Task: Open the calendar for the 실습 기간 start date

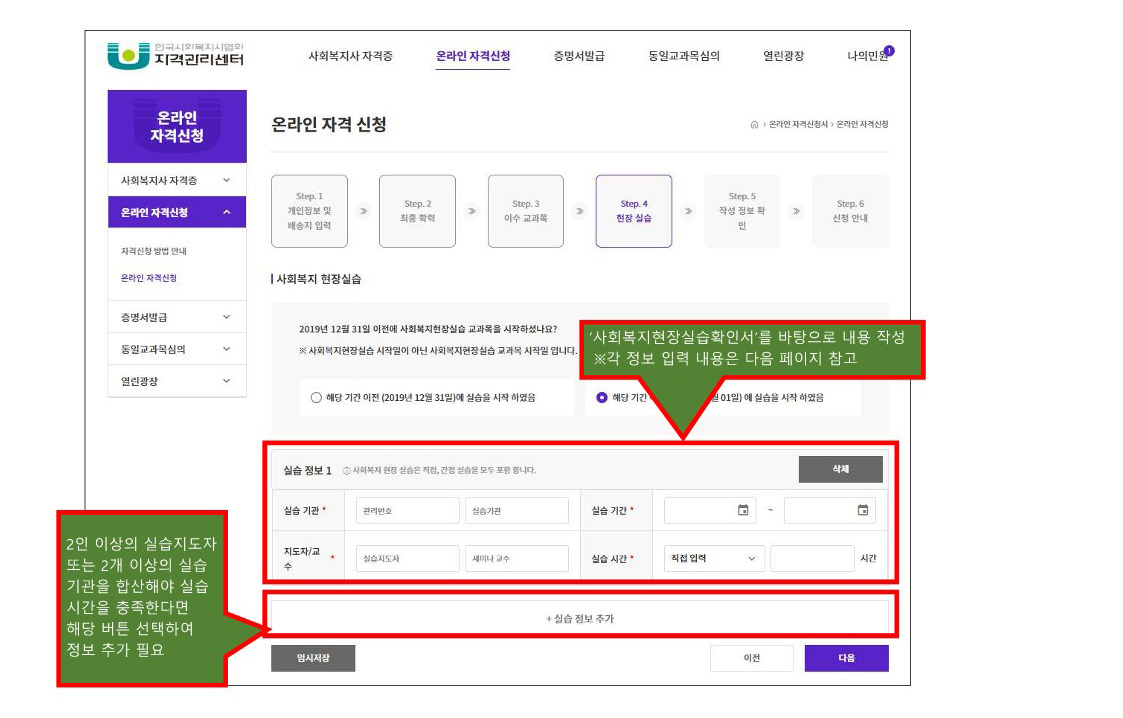Action: click(743, 510)
